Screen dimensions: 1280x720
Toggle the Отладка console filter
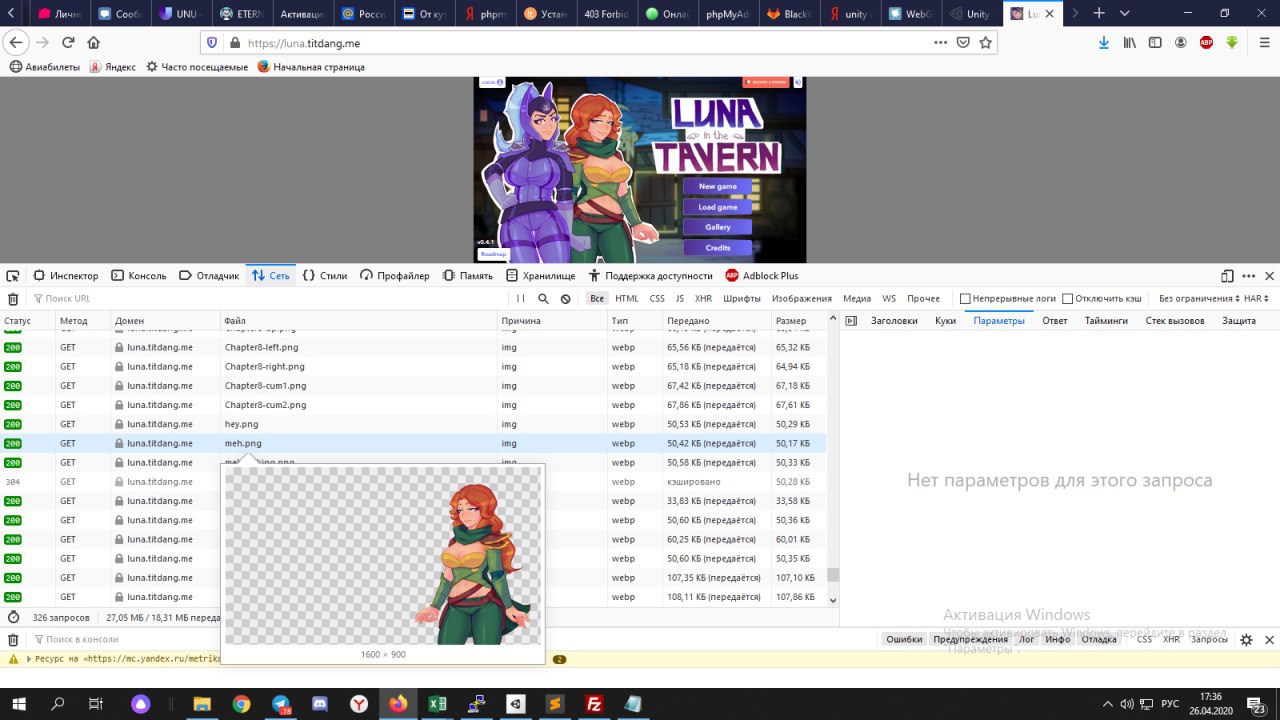click(x=1098, y=640)
